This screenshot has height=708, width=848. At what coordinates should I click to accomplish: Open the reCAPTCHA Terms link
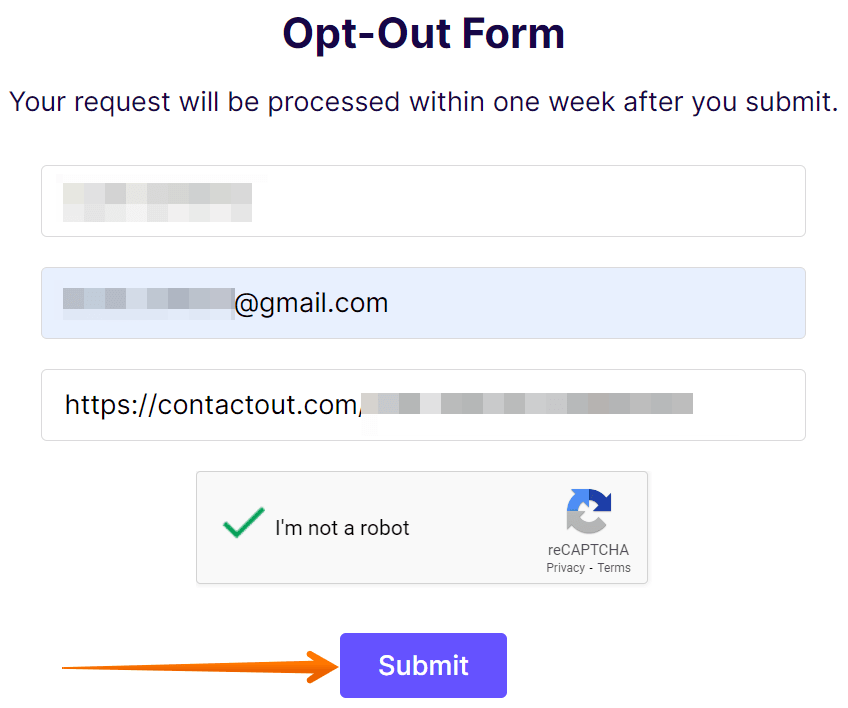613,567
